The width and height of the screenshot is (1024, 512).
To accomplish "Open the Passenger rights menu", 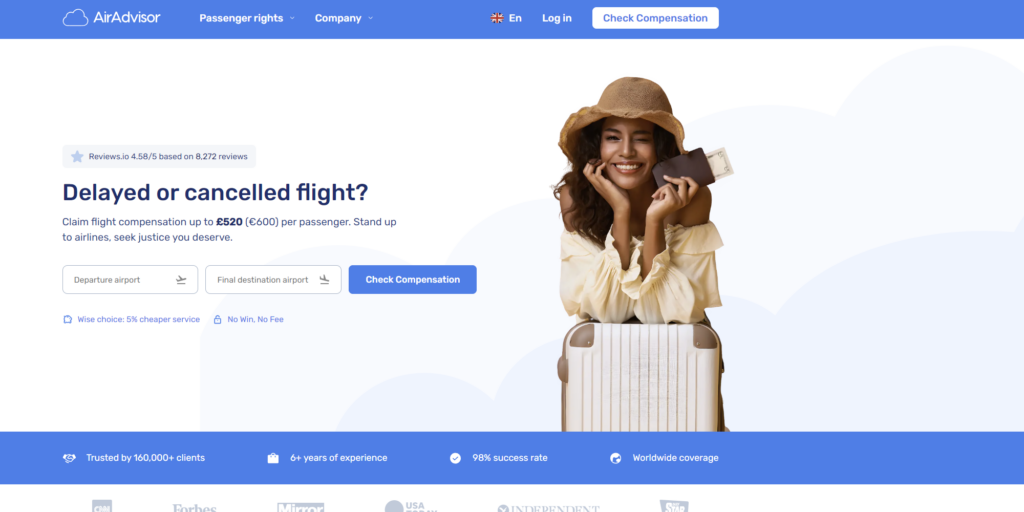I will click(241, 18).
